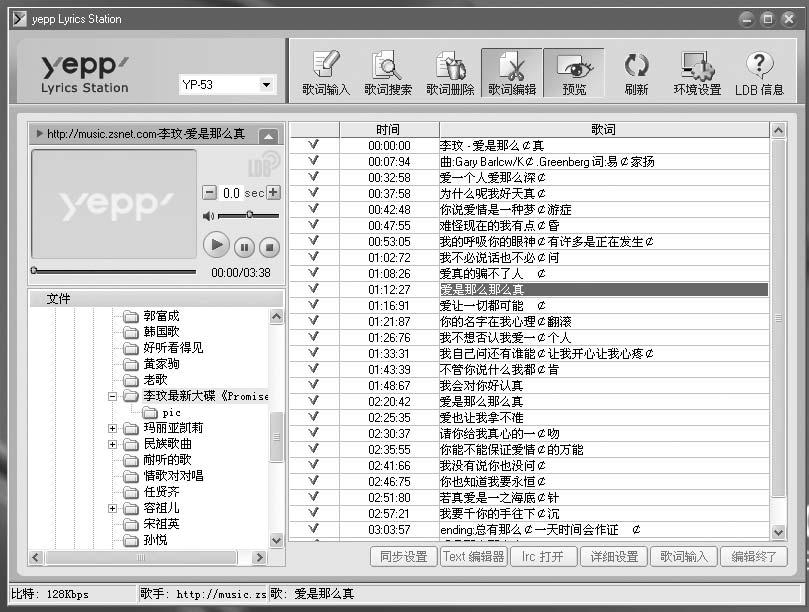Open 详细设置 detailed settings
This screenshot has width=809, height=612.
click(614, 557)
